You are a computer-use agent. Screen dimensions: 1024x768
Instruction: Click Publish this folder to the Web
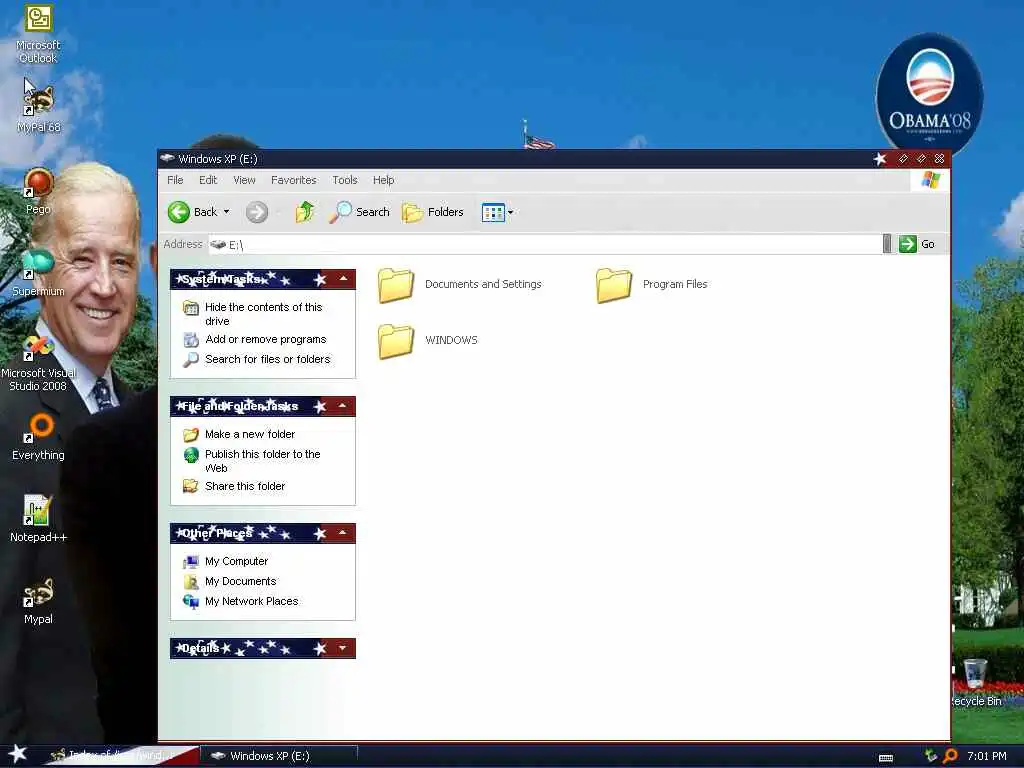pos(263,461)
